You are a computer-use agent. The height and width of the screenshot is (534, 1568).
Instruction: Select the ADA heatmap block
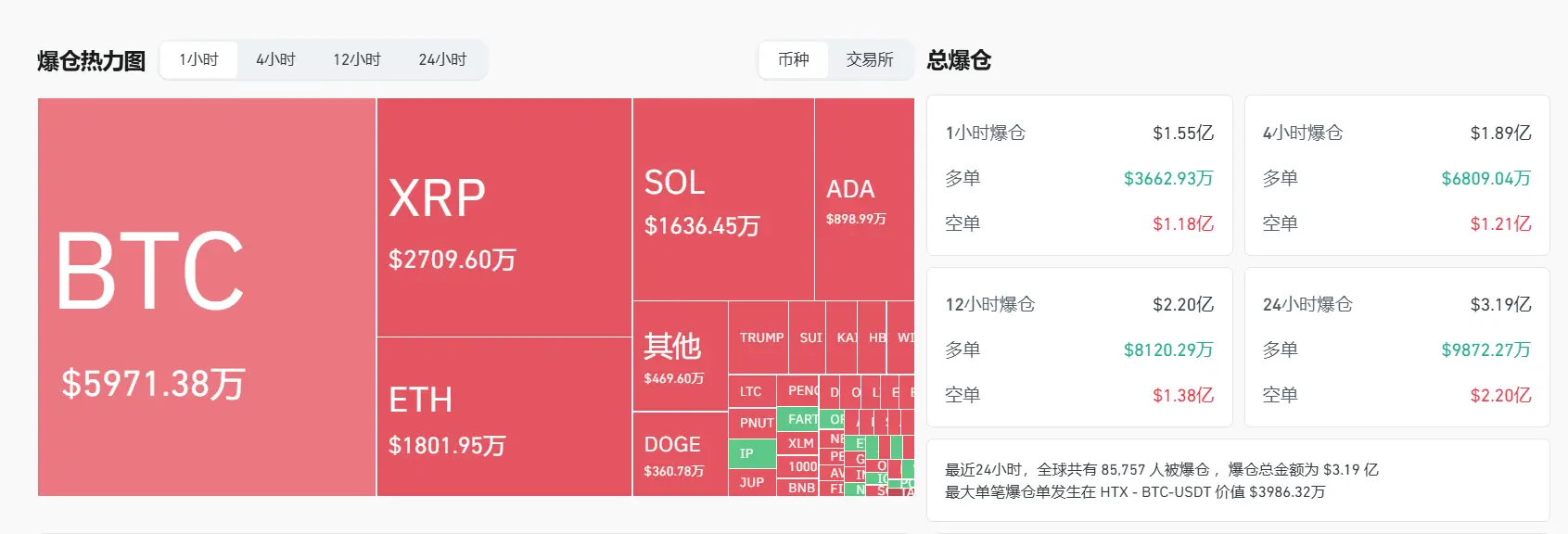pyautogui.click(x=863, y=199)
